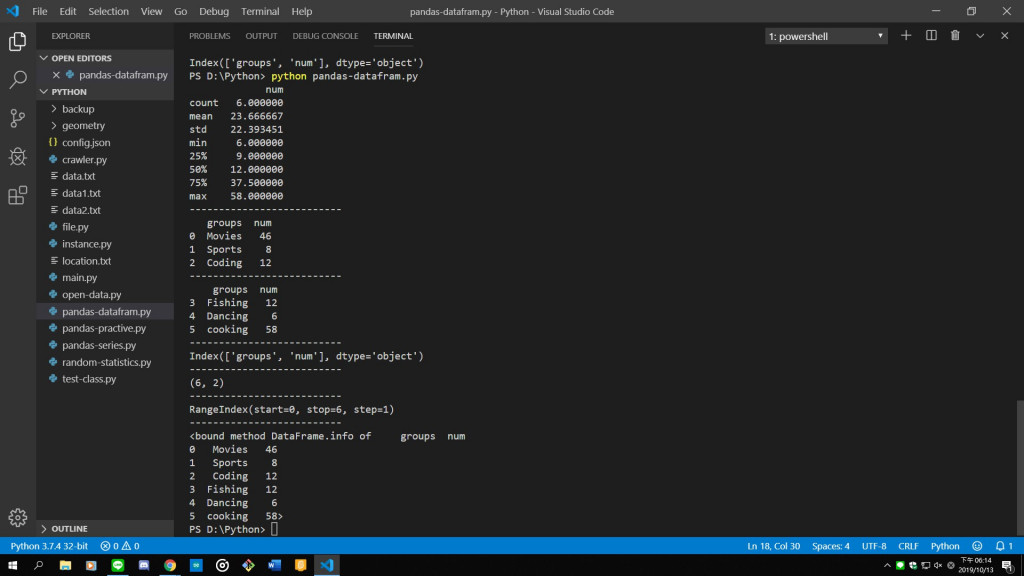
Task: Change language mode via Python
Action: 945,546
